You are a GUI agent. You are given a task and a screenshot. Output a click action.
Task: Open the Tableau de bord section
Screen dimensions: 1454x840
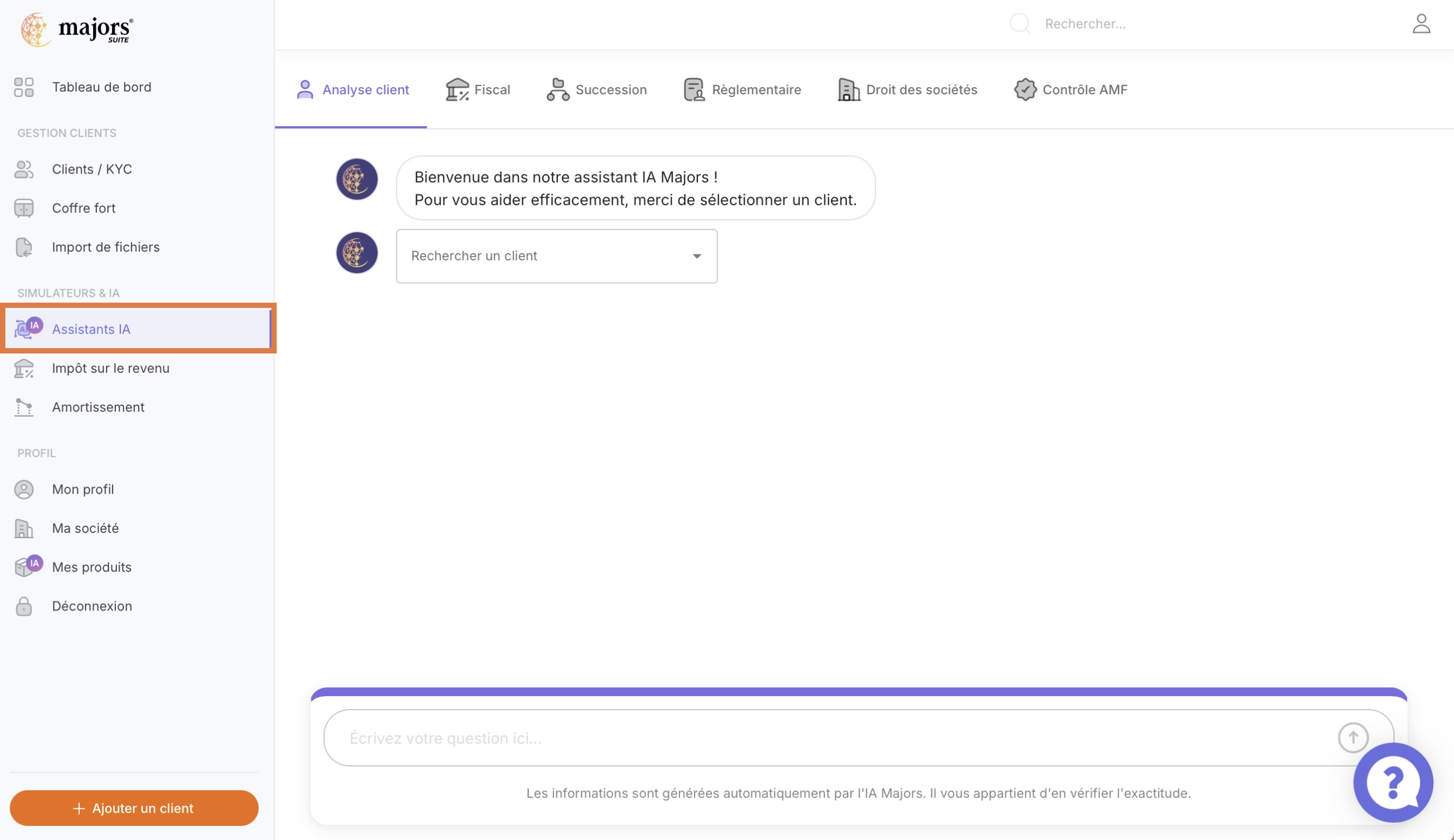click(x=101, y=87)
